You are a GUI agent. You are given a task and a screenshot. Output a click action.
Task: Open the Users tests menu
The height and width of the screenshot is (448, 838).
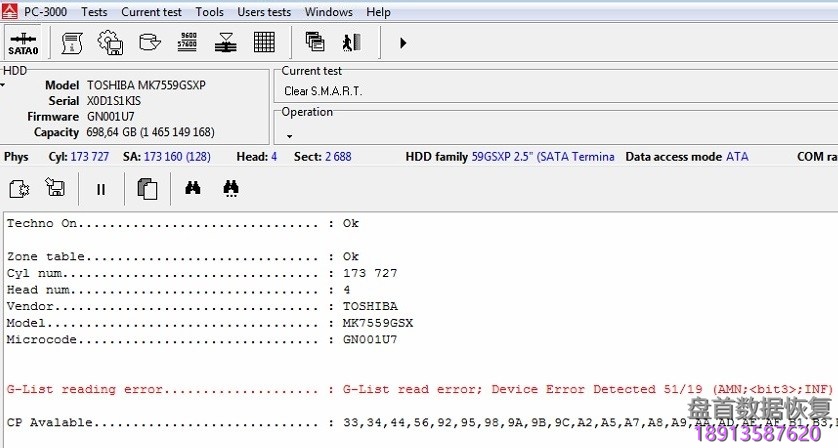(x=264, y=12)
